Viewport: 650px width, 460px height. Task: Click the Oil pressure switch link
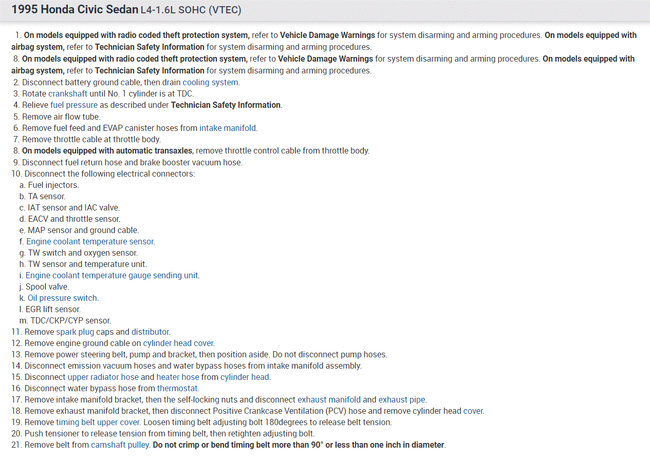(x=62, y=297)
